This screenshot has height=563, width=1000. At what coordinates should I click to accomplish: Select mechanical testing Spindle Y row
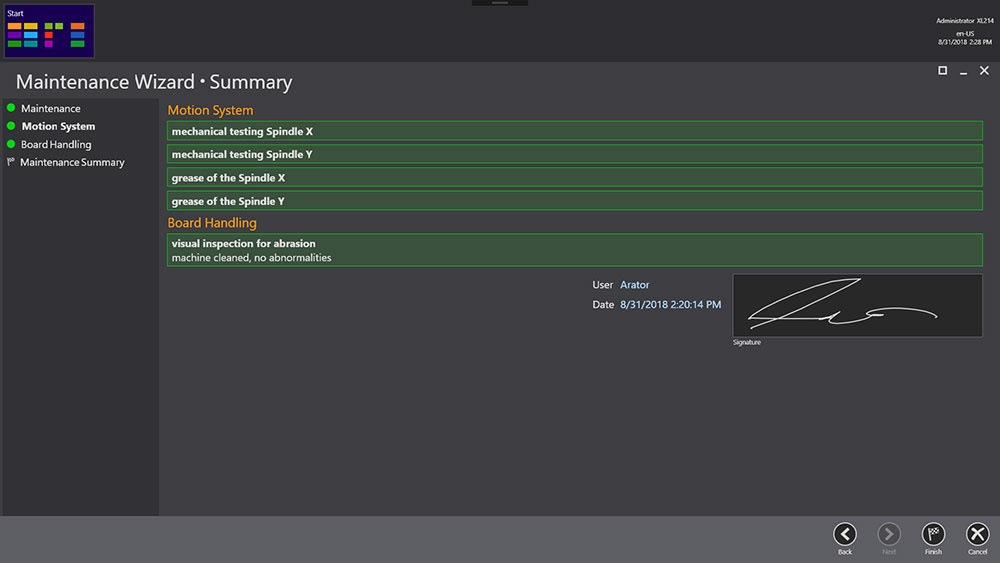(574, 155)
